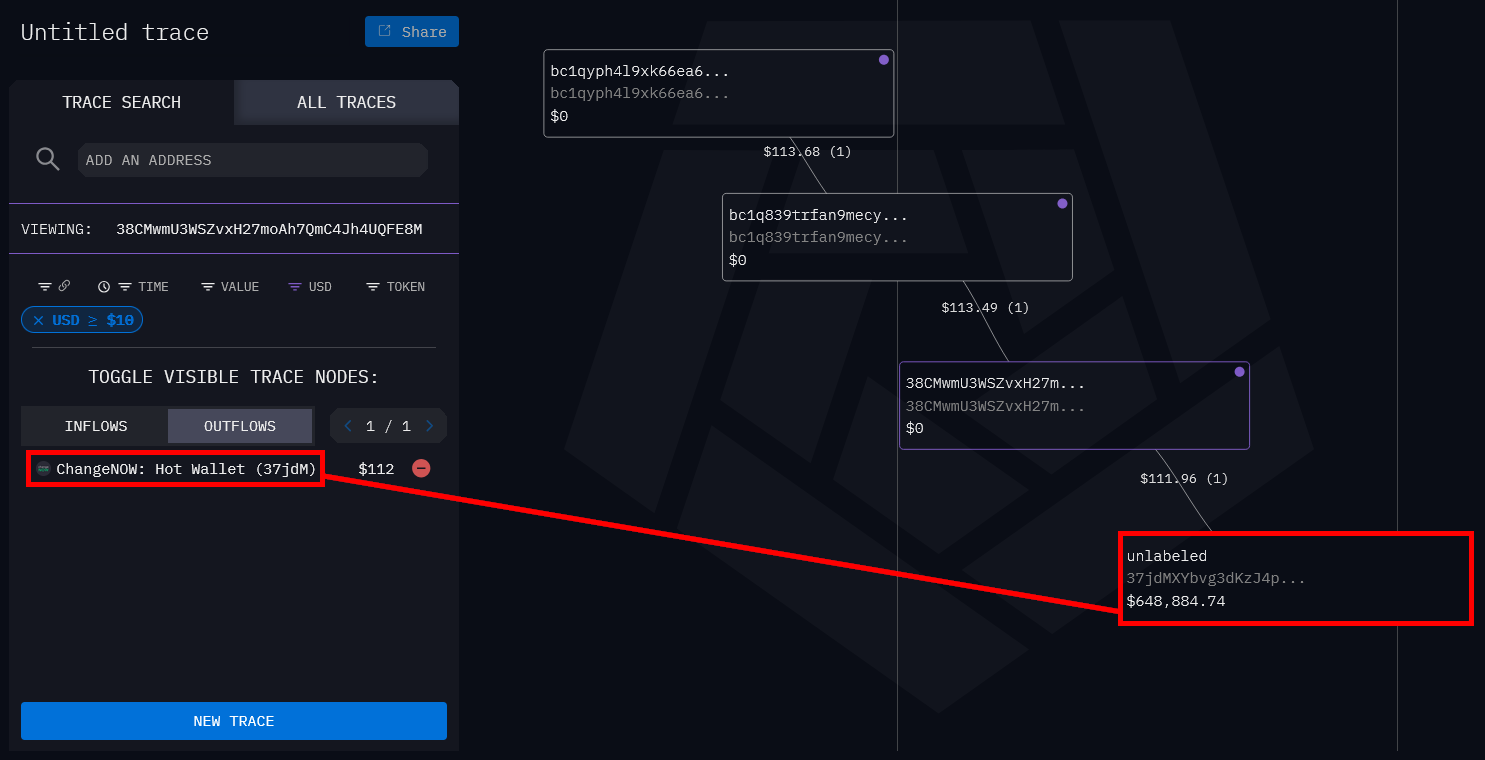Open the VALUE filter

(x=230, y=287)
